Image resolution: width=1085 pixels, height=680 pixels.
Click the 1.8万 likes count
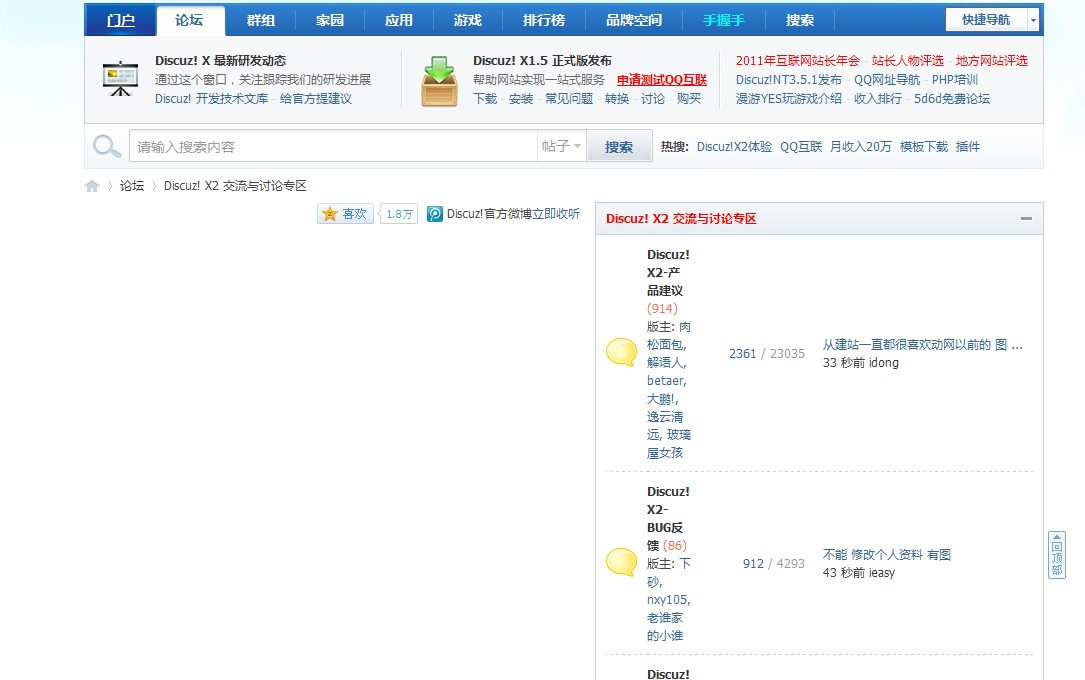[399, 214]
